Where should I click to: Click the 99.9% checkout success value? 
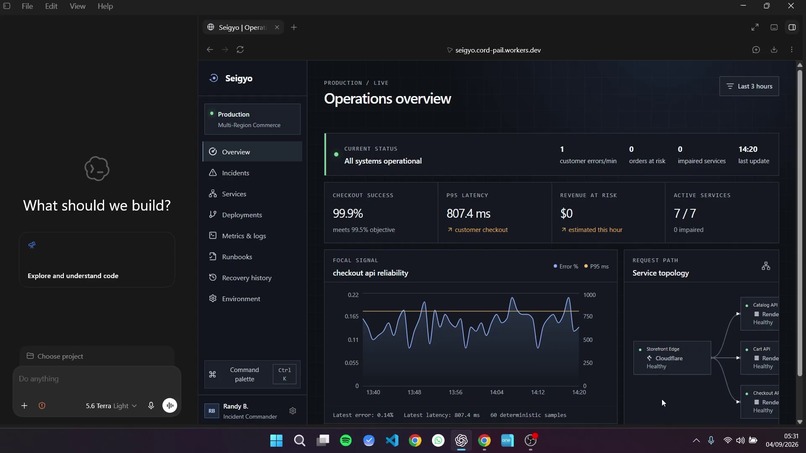[x=347, y=213]
